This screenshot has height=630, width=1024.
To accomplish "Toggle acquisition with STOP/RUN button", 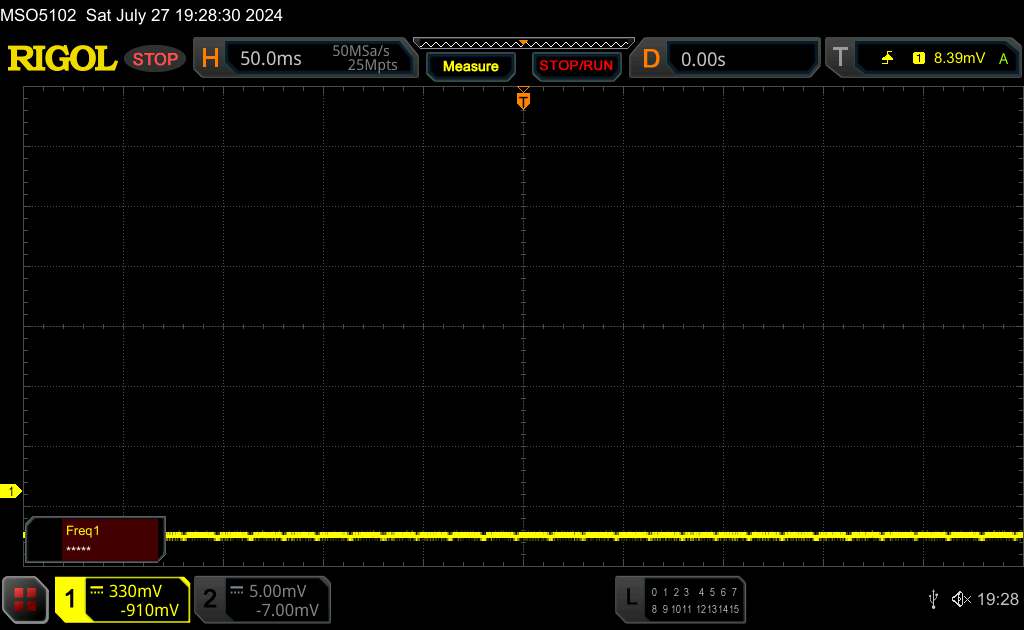I will point(576,66).
